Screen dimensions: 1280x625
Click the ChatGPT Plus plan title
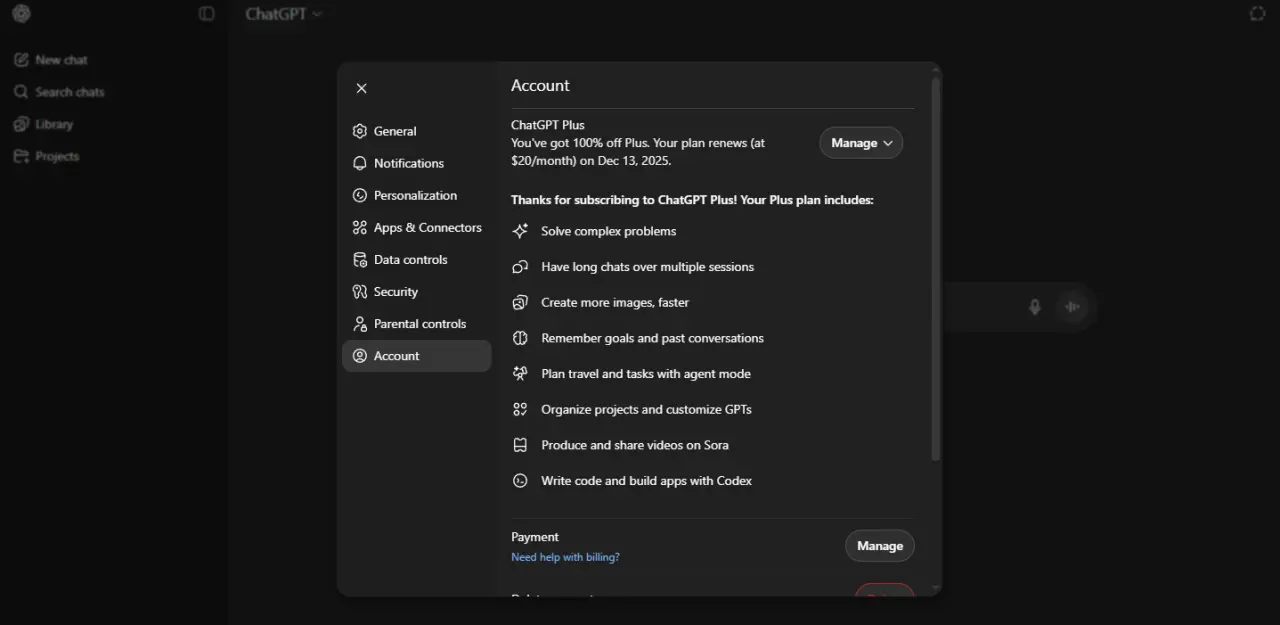tap(548, 125)
